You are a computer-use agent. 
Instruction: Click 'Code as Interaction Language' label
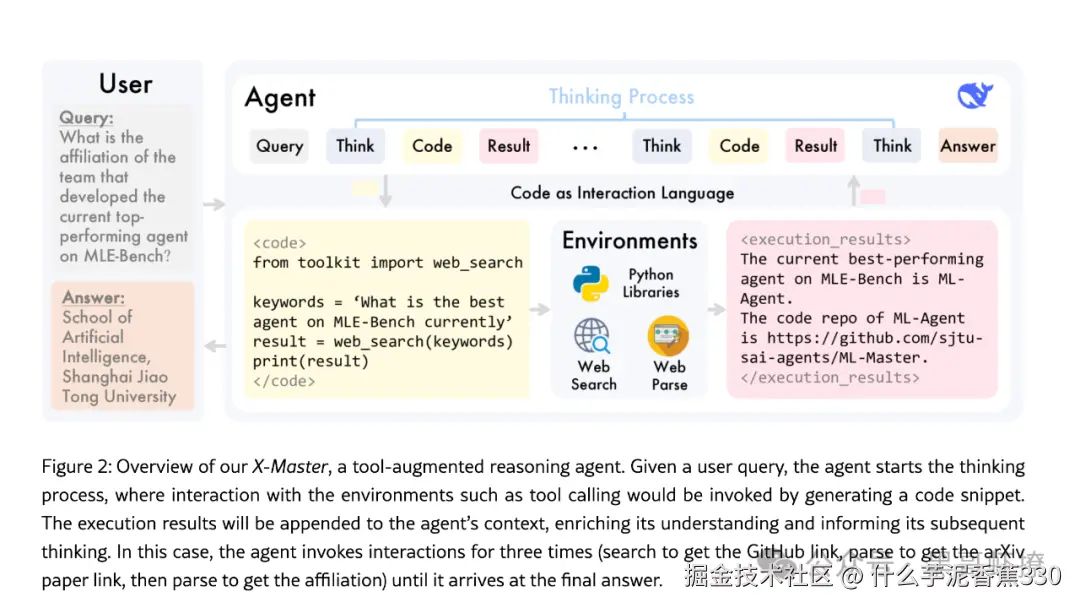click(x=622, y=193)
